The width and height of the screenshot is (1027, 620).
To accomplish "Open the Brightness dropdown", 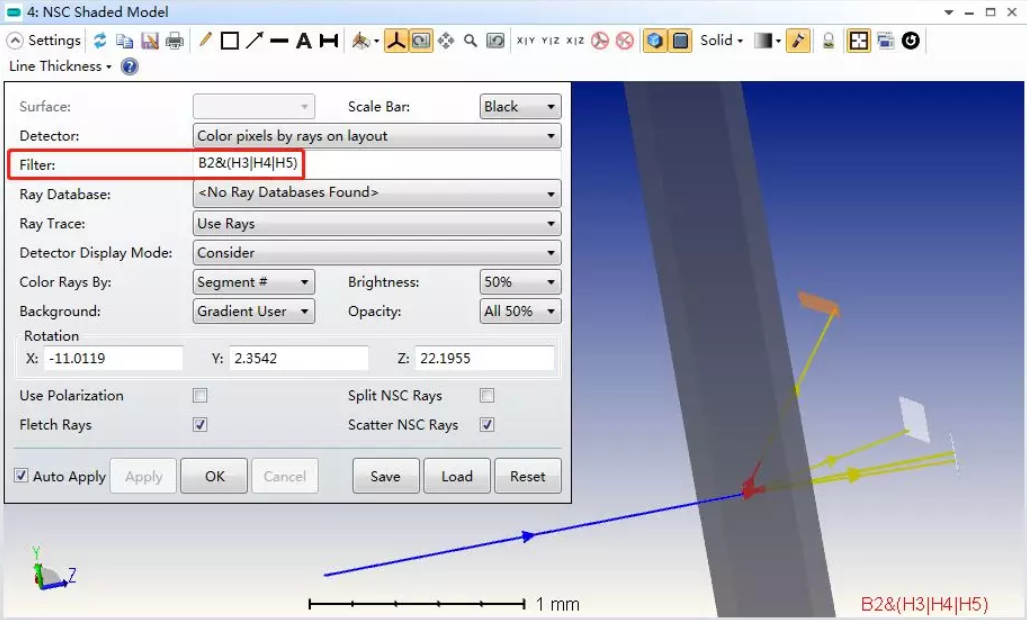I will click(520, 282).
